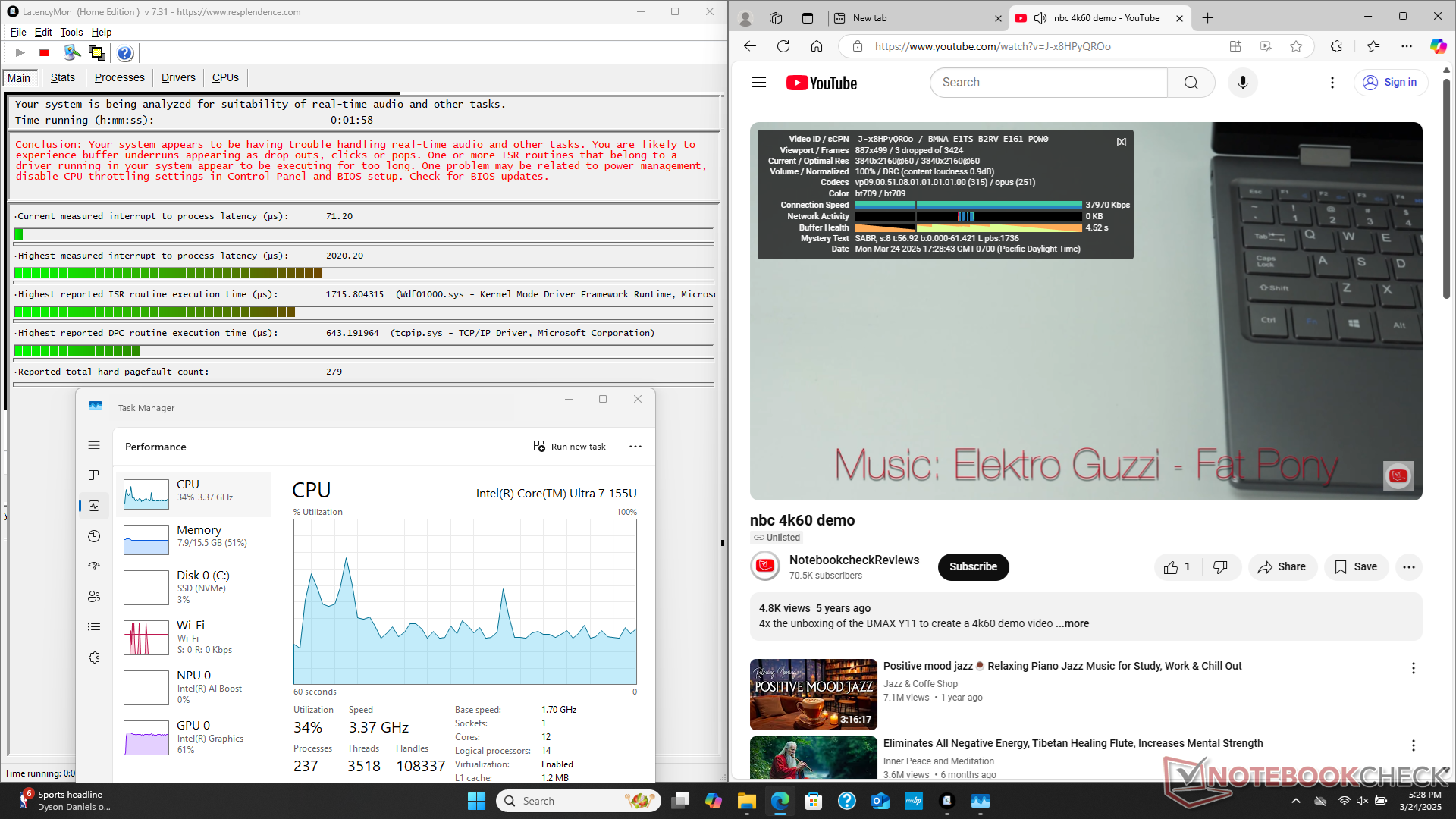
Task: Switch to LatencyMon Drivers tab
Action: point(178,77)
